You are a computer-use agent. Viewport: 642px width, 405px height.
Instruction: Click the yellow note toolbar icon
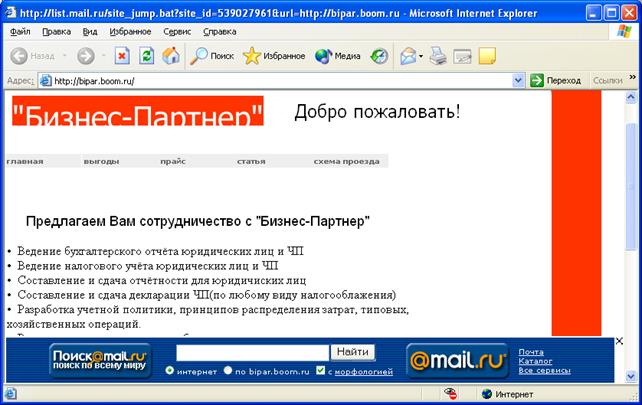coord(487,56)
